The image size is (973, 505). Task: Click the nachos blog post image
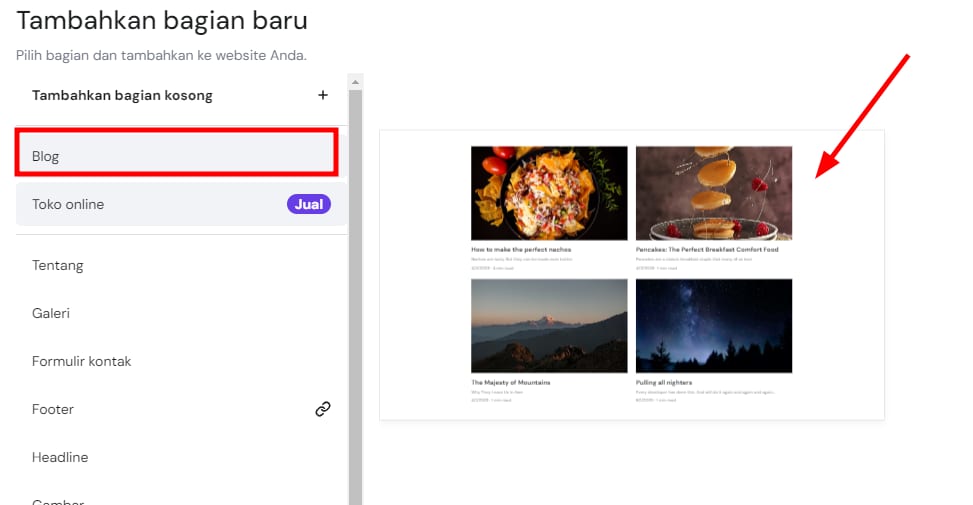[549, 193]
